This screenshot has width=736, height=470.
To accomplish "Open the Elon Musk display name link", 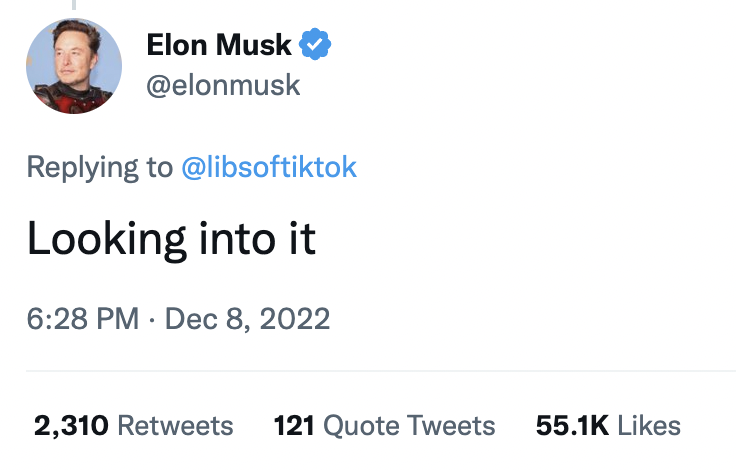I will pos(219,45).
